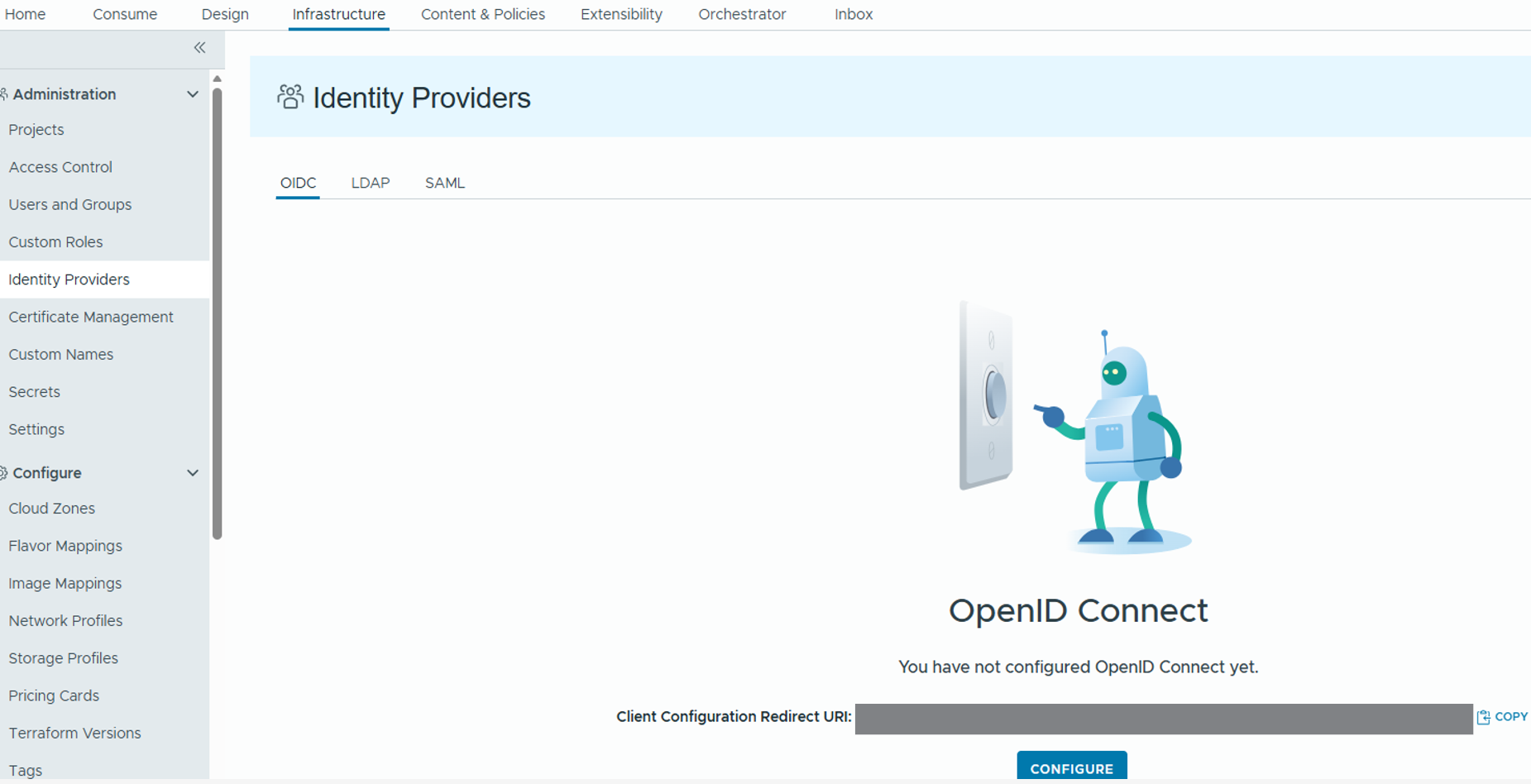Collapse the Configure section chevron
The image size is (1531, 784).
(193, 473)
